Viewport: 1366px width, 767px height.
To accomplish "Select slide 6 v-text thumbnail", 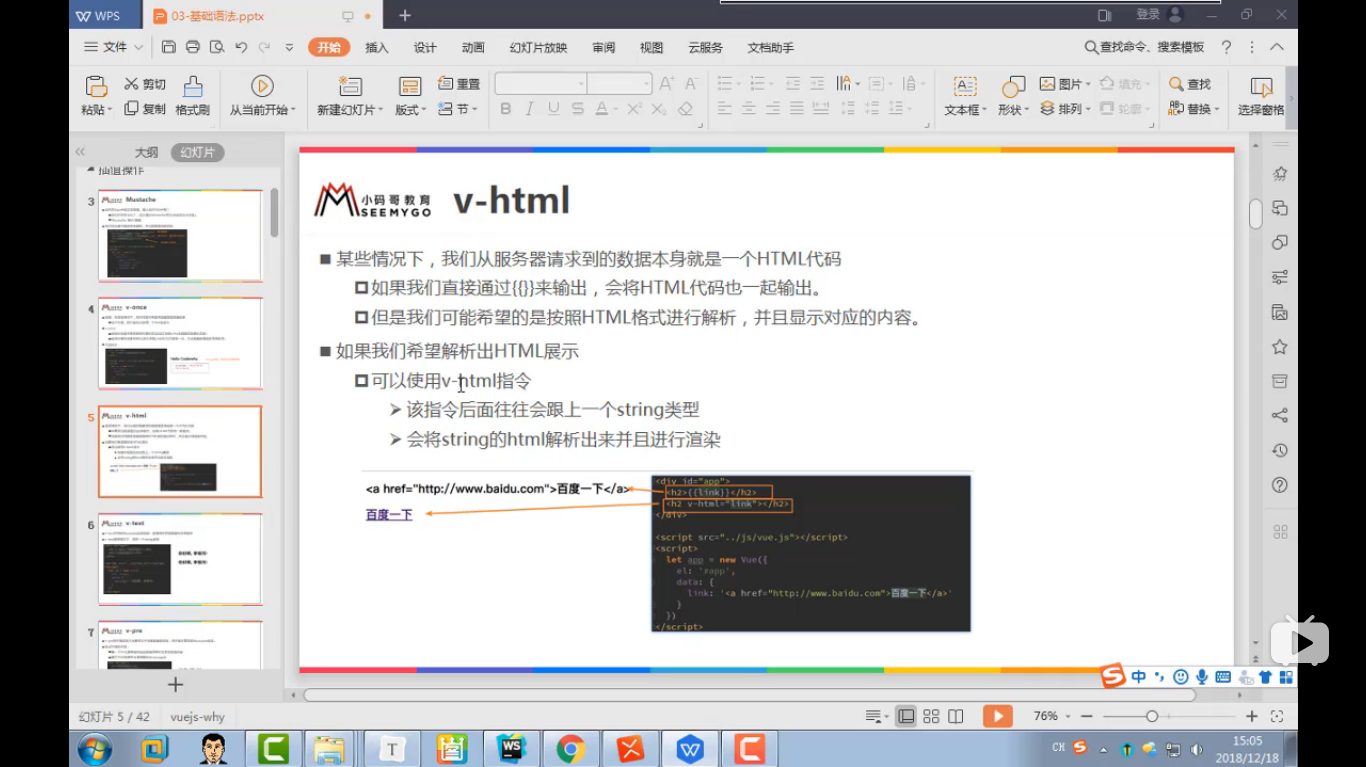I will coord(180,559).
